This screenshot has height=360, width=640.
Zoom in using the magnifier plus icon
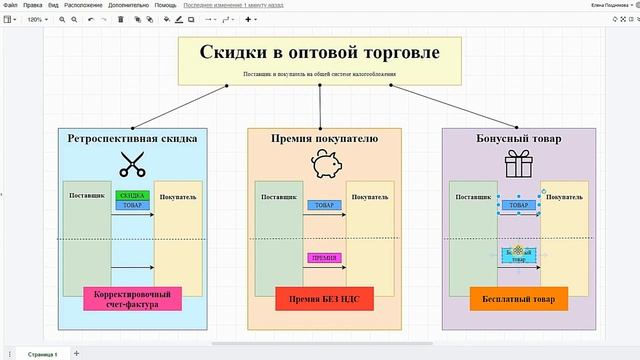[62, 19]
